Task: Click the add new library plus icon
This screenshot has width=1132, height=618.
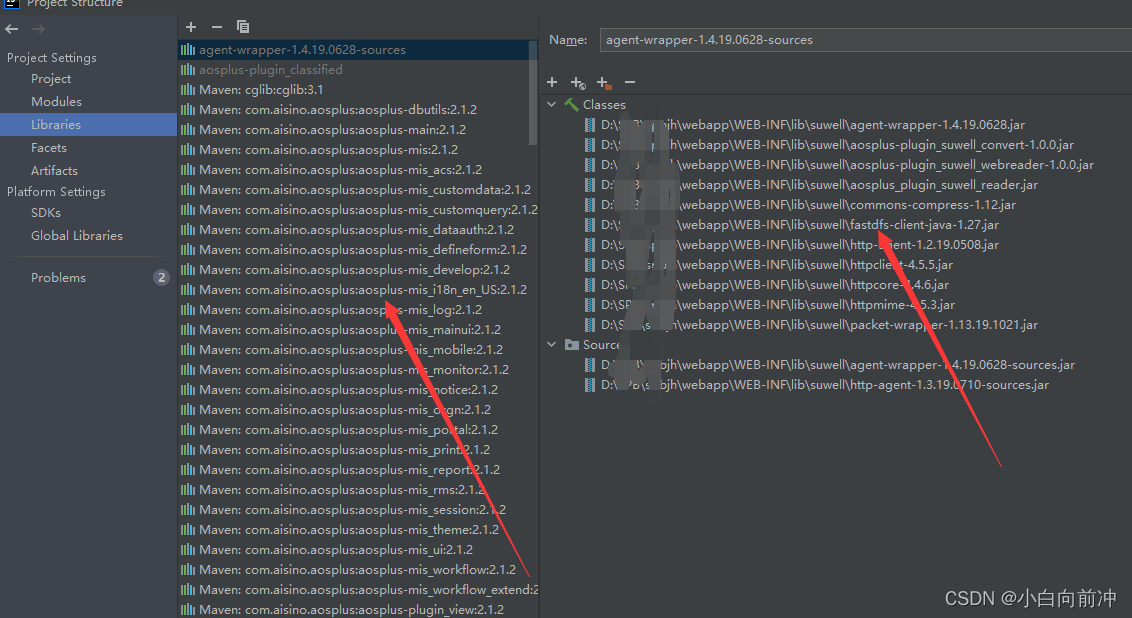Action: [x=191, y=26]
